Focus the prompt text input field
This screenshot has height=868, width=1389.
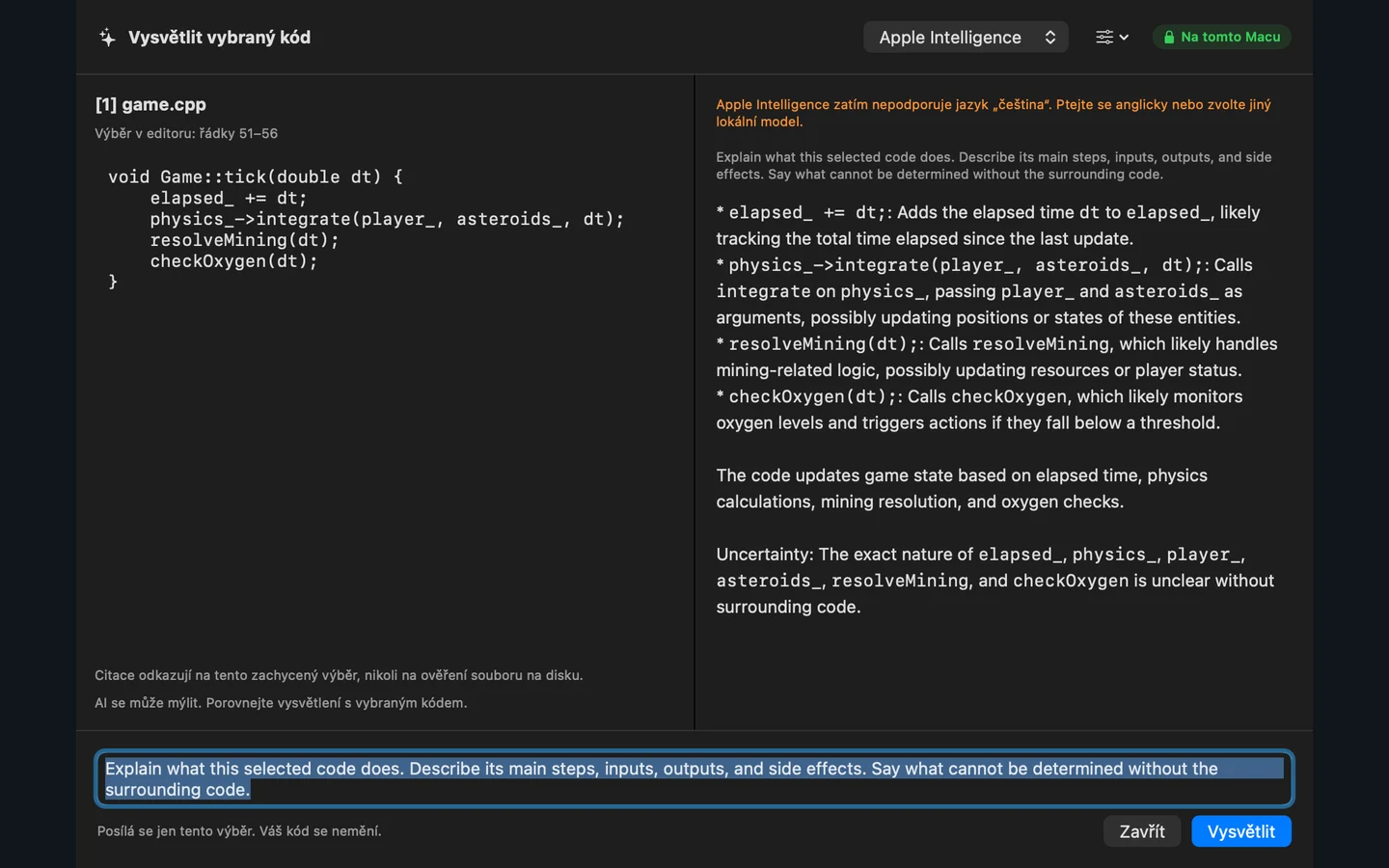[694, 778]
